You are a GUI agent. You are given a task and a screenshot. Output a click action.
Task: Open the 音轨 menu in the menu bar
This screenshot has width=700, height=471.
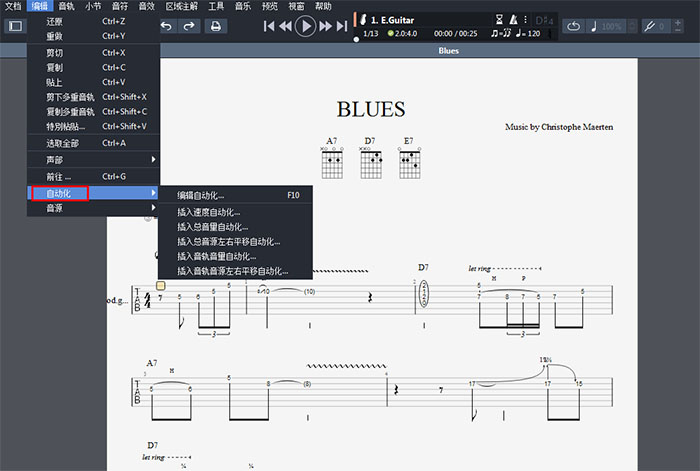click(x=66, y=6)
